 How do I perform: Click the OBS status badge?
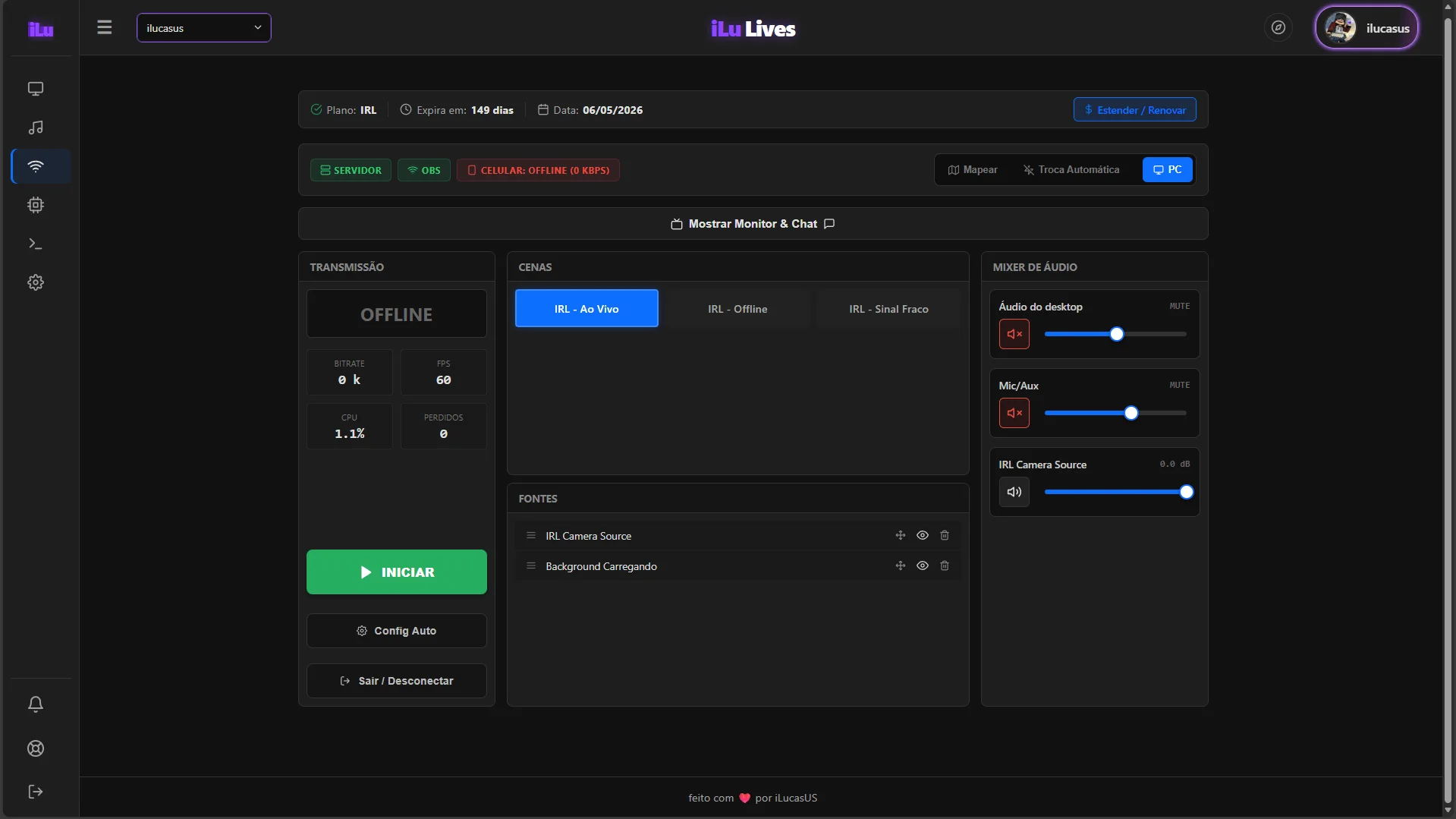coord(424,170)
